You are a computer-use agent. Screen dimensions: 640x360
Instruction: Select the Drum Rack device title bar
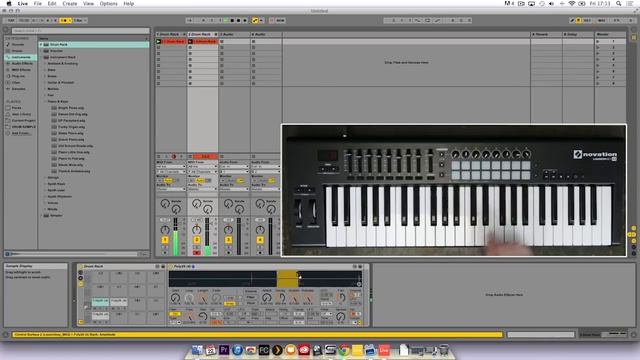pos(121,267)
